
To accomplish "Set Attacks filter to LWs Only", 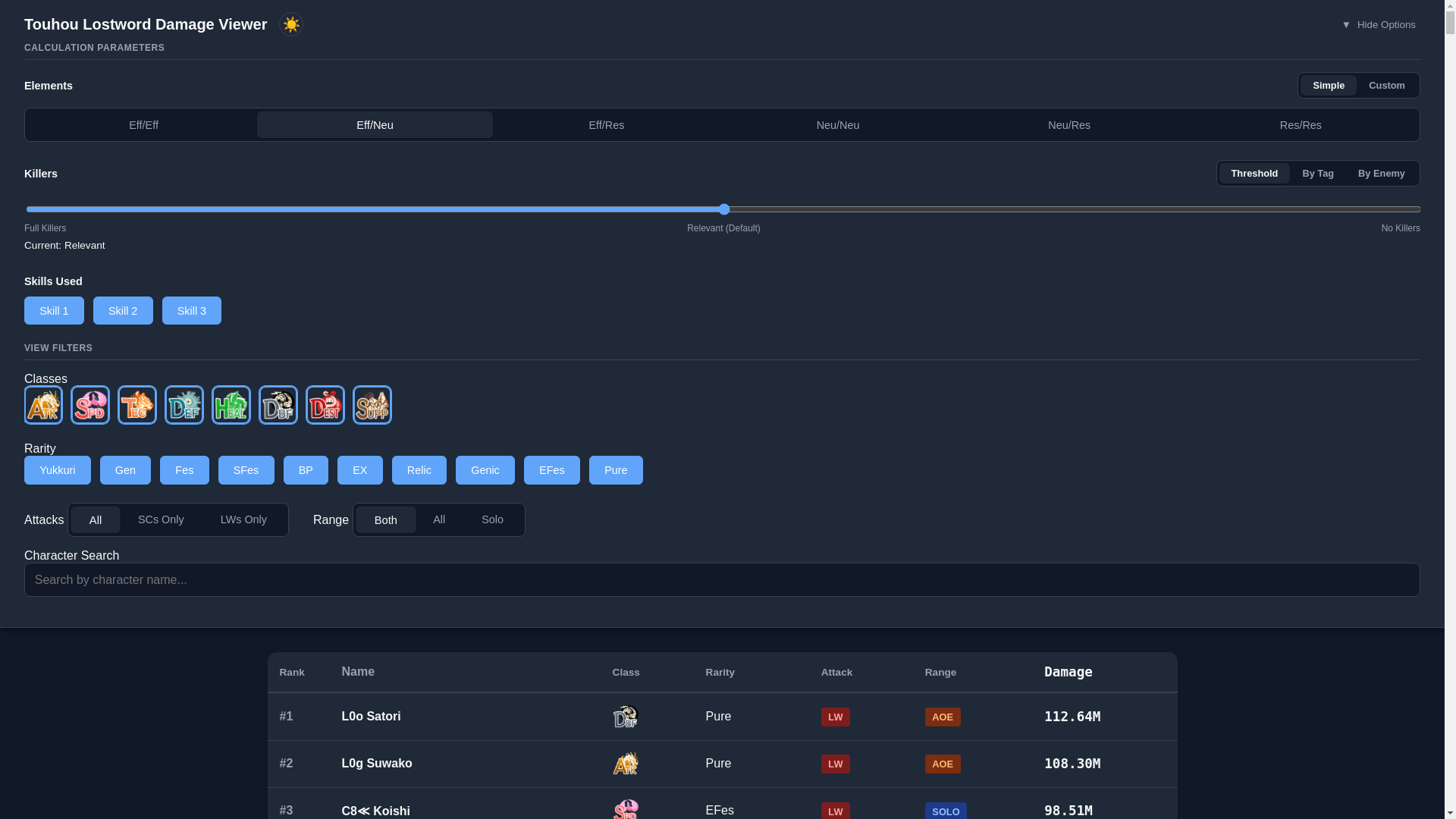I will pyautogui.click(x=243, y=520).
